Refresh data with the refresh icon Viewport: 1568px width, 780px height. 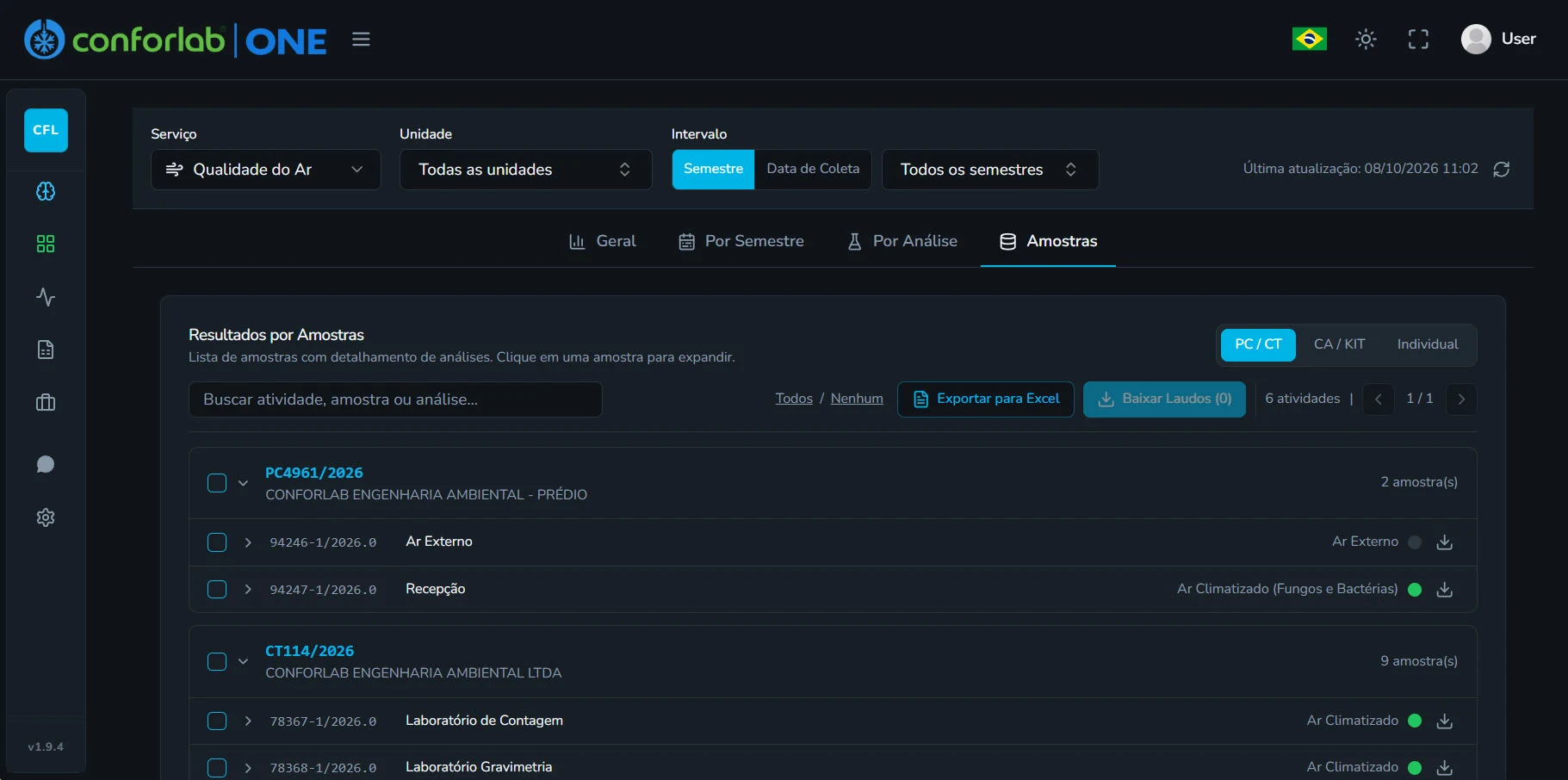point(1501,170)
